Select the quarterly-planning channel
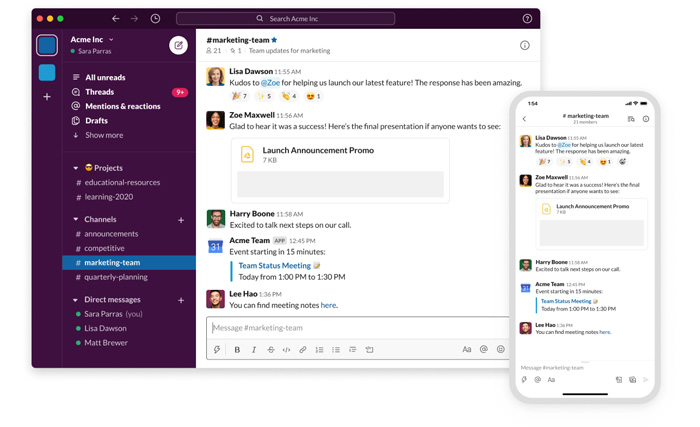Viewport: 700px width, 427px height. [116, 277]
